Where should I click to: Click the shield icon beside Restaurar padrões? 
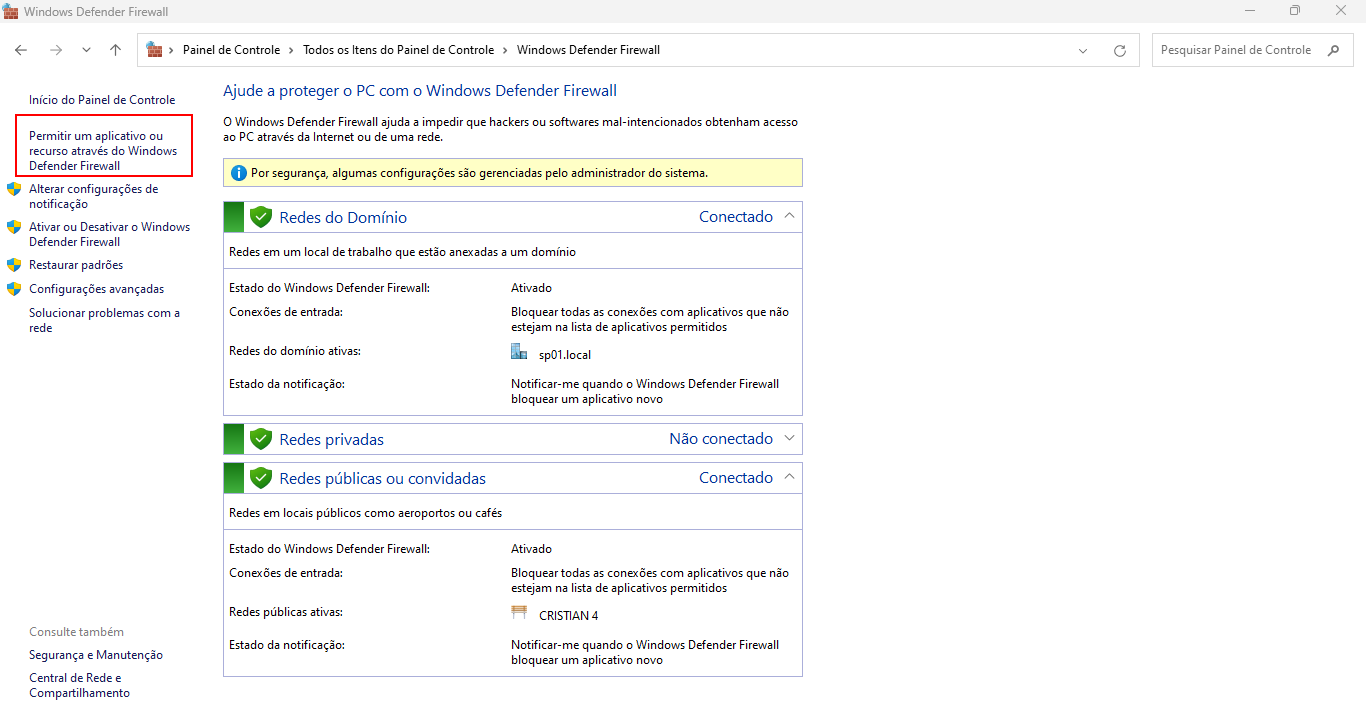[14, 265]
